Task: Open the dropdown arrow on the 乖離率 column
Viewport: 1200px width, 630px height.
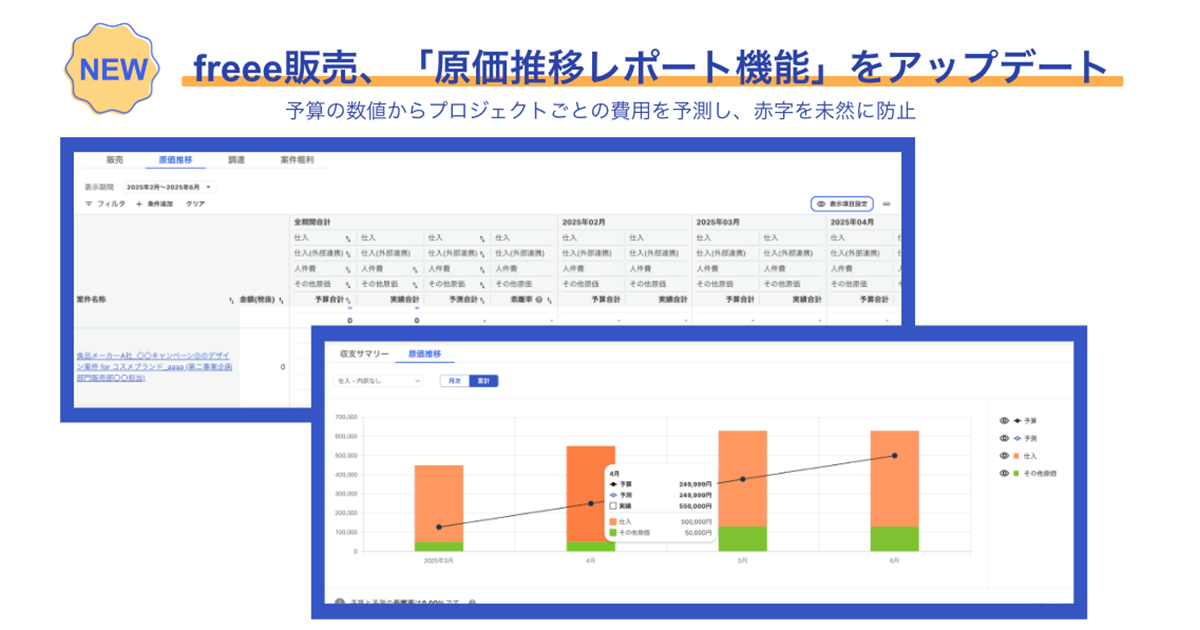Action: point(549,300)
